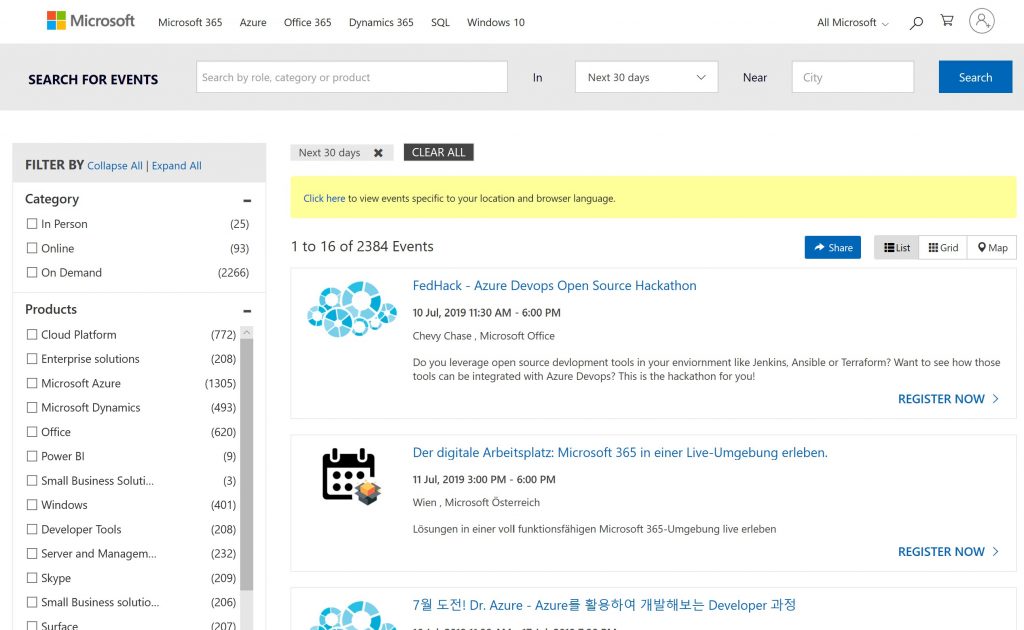Click the account profile avatar icon
Screen dimensions: 1024x630
(x=982, y=21)
